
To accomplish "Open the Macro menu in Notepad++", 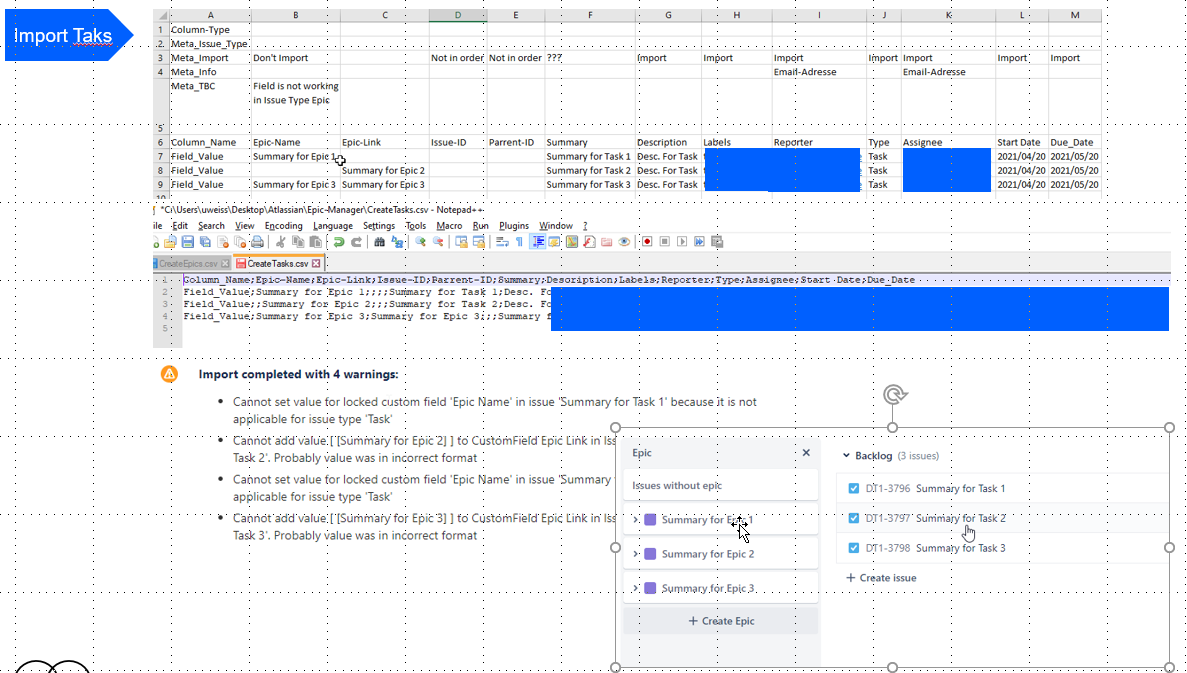I will tap(450, 226).
